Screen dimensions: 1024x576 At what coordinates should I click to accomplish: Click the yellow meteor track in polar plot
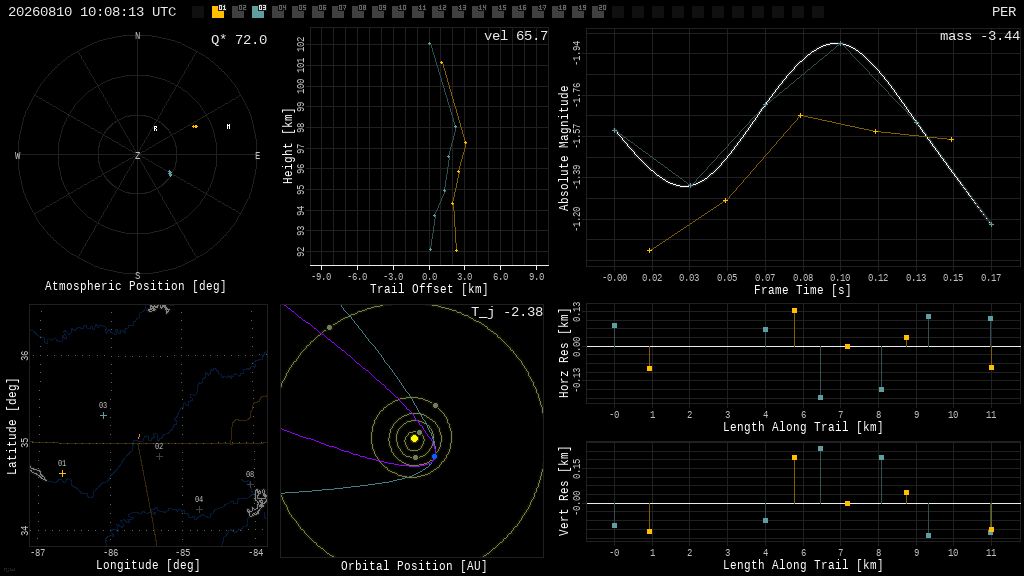coord(195,127)
